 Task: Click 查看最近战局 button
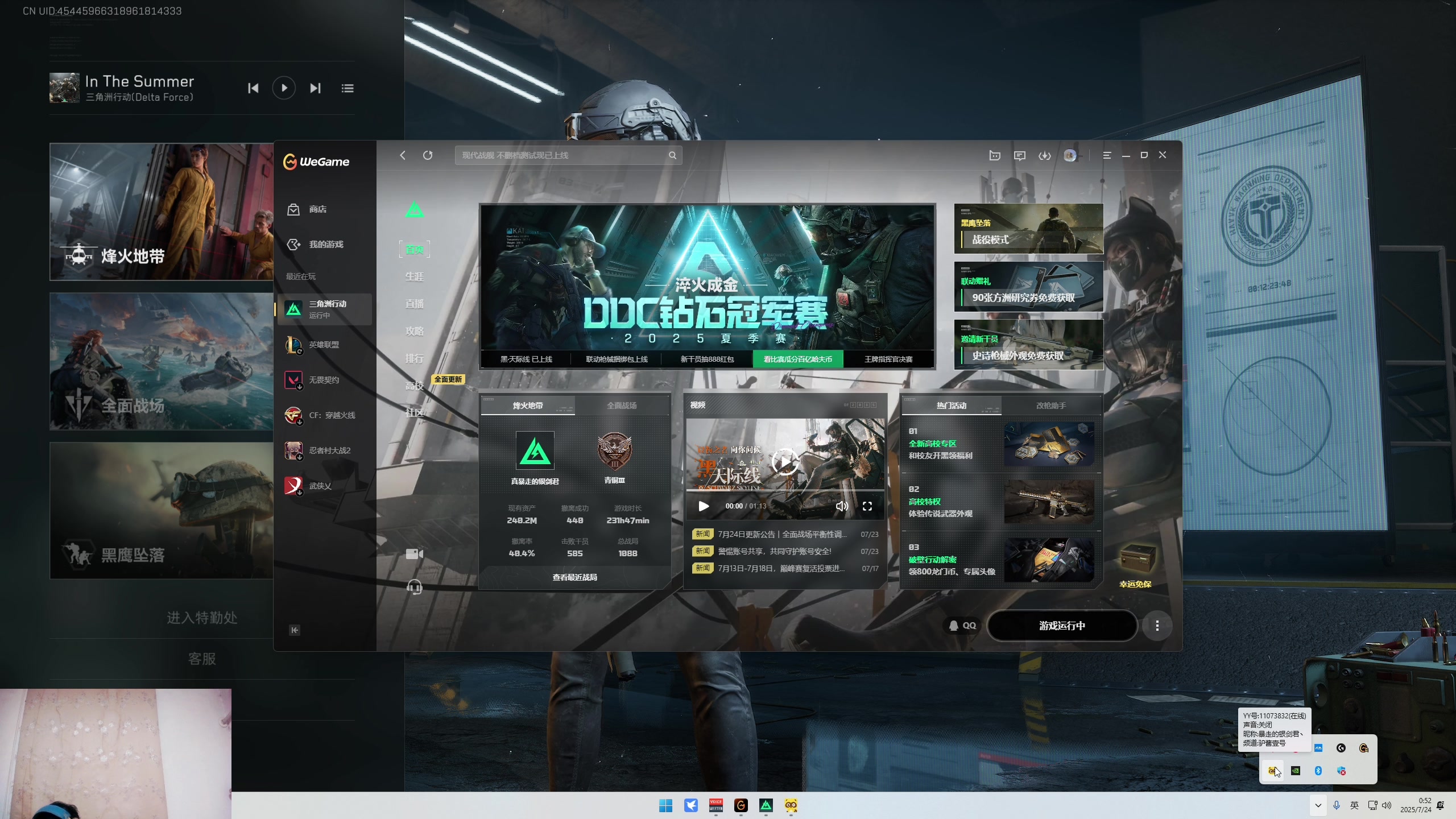[x=574, y=577]
